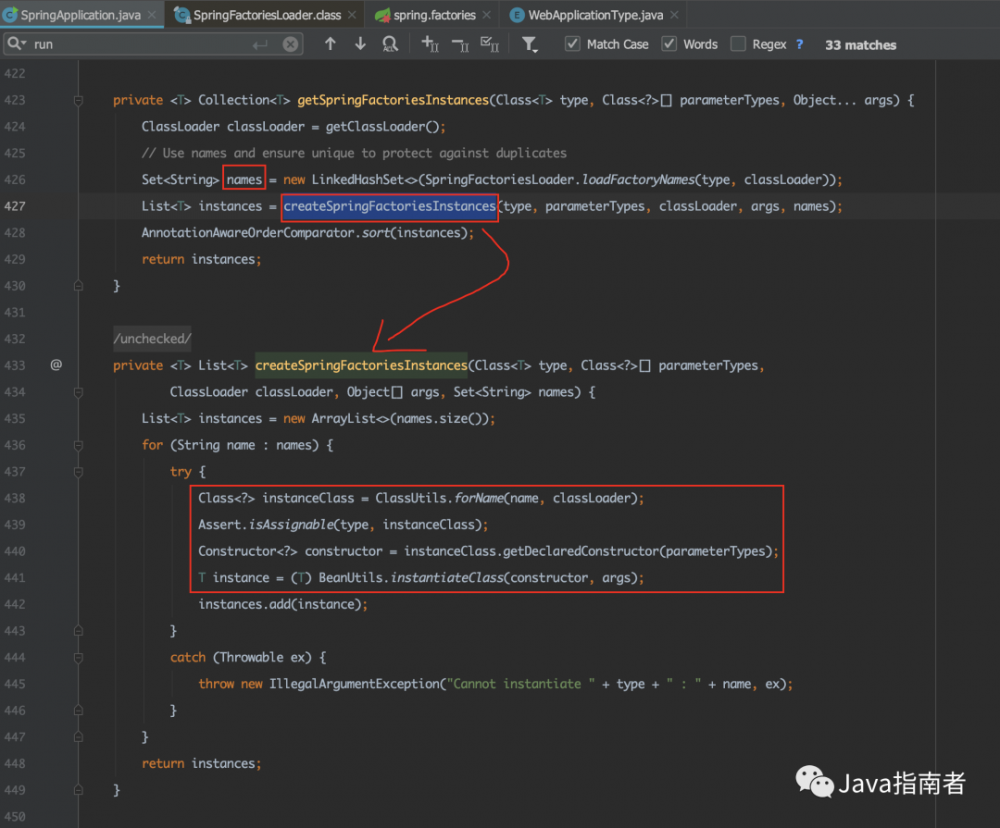The image size is (1000, 828).
Task: Switch to the spring.factories tab
Action: 430,15
